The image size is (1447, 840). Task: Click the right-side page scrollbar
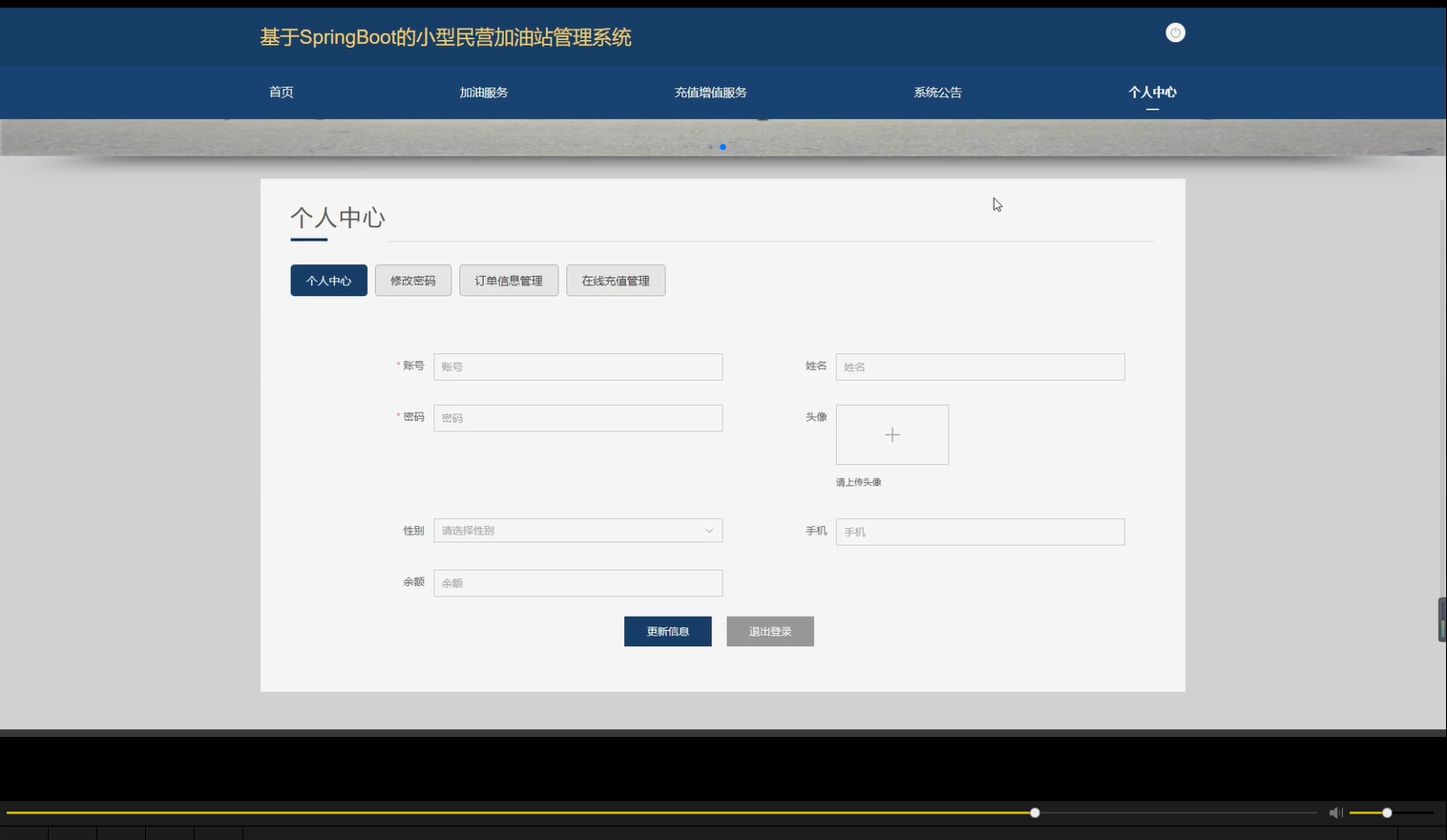pyautogui.click(x=1441, y=619)
